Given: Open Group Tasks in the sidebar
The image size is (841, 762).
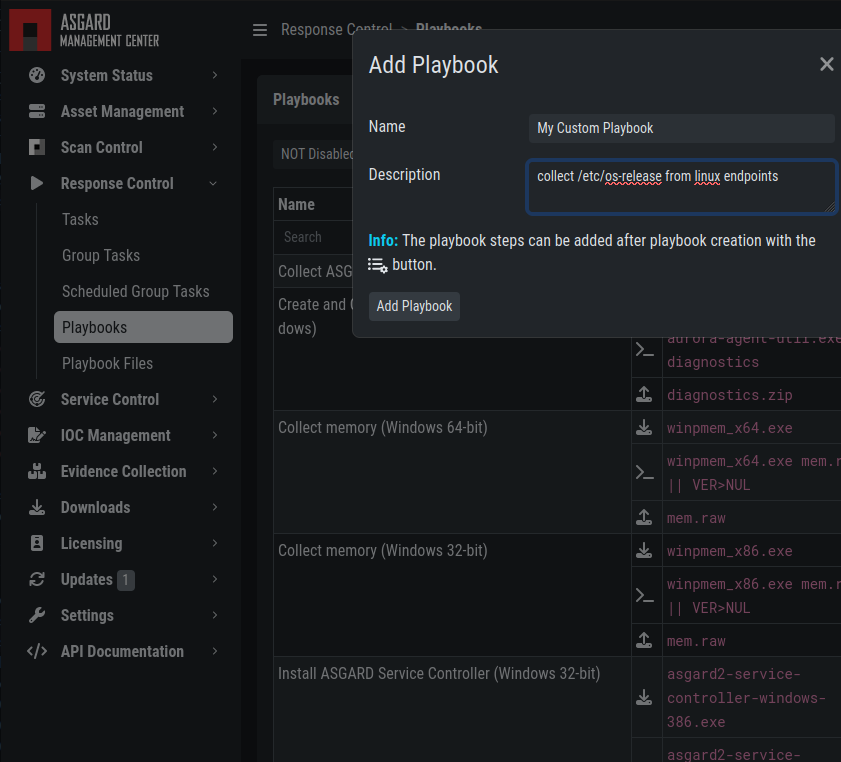Looking at the screenshot, I should [101, 255].
